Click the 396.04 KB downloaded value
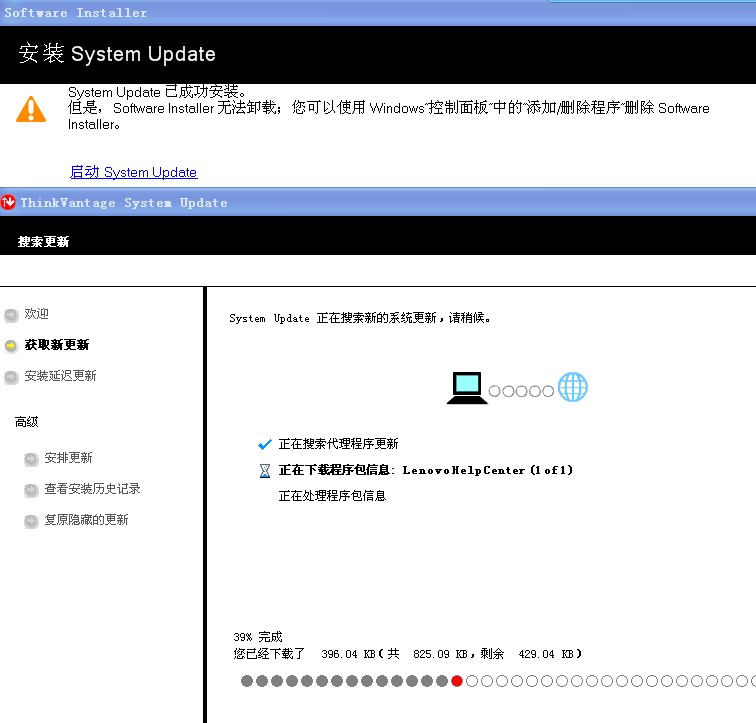756x723 pixels. 349,654
